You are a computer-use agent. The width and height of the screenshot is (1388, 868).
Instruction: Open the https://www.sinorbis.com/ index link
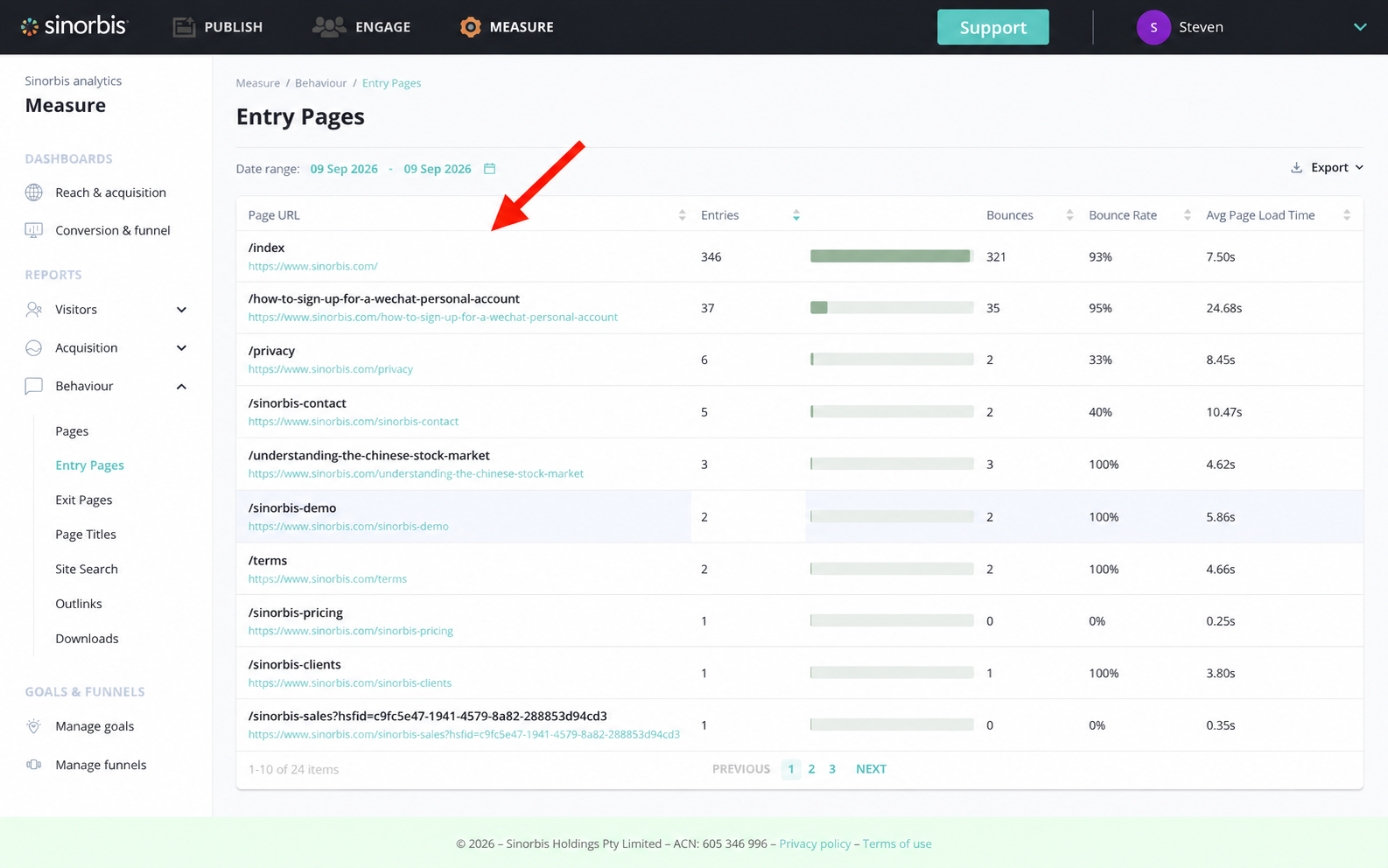313,266
